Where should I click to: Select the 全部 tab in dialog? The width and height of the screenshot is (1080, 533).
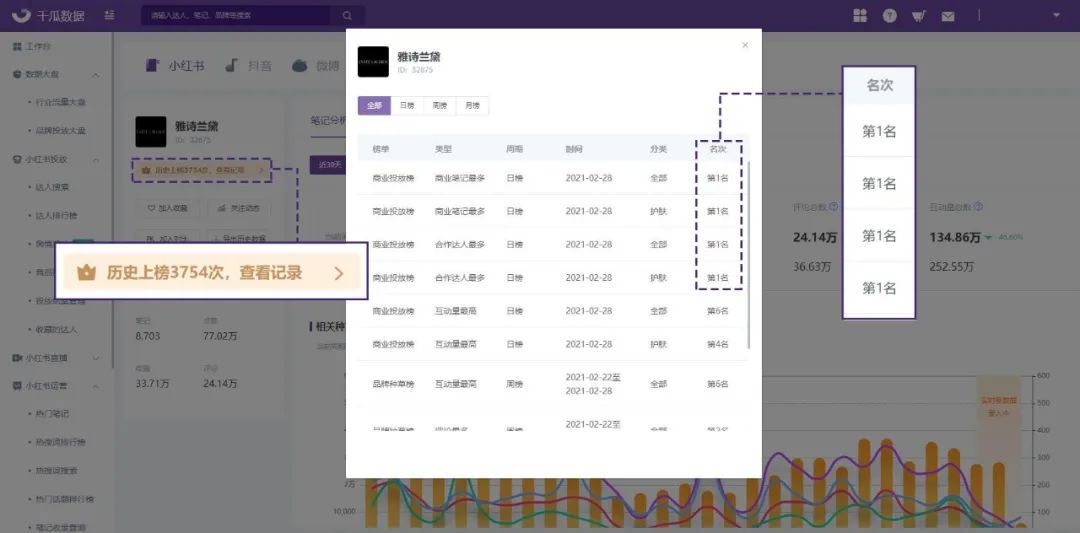pyautogui.click(x=374, y=106)
